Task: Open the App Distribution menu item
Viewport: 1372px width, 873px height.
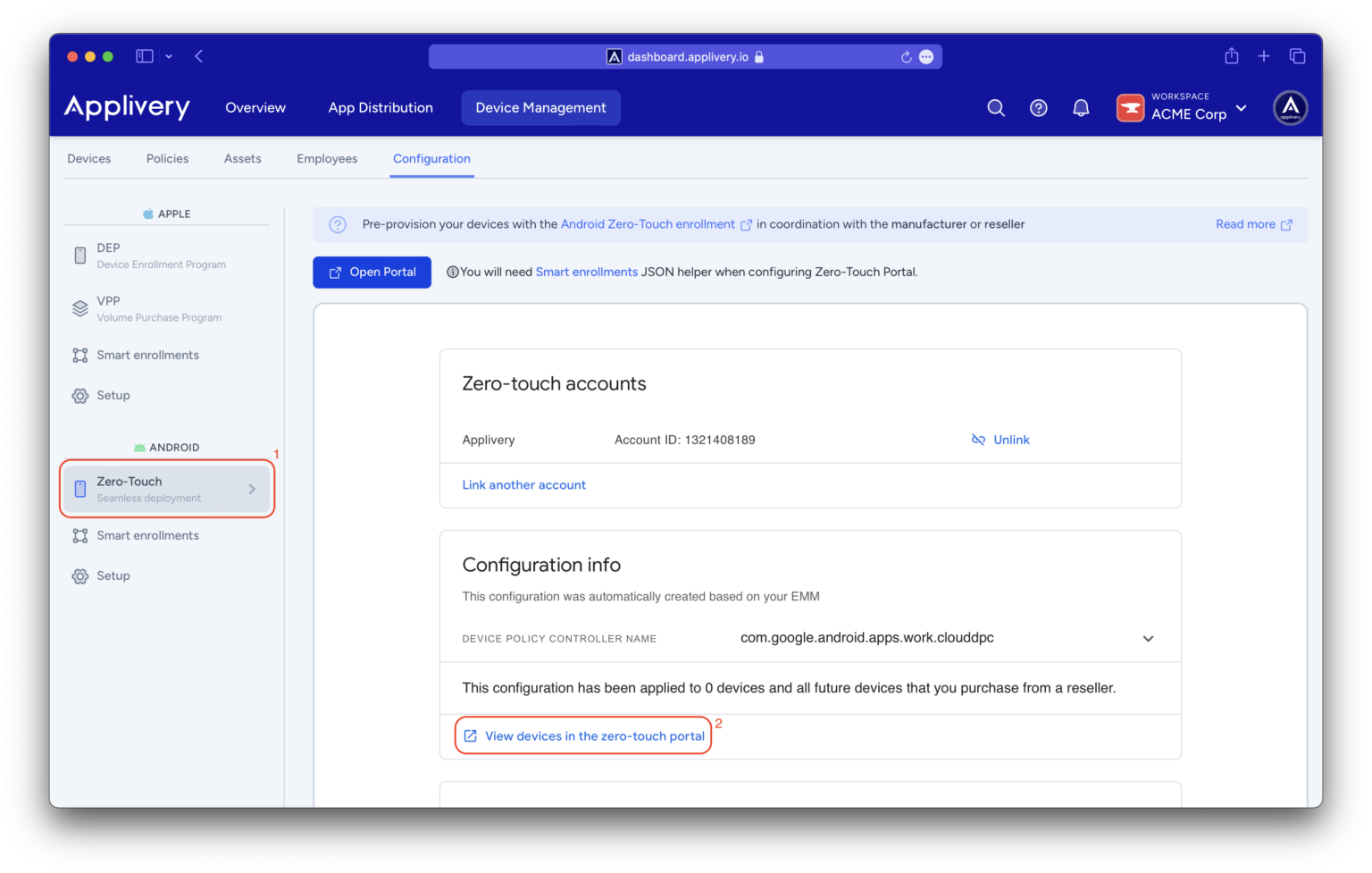Action: pyautogui.click(x=381, y=107)
